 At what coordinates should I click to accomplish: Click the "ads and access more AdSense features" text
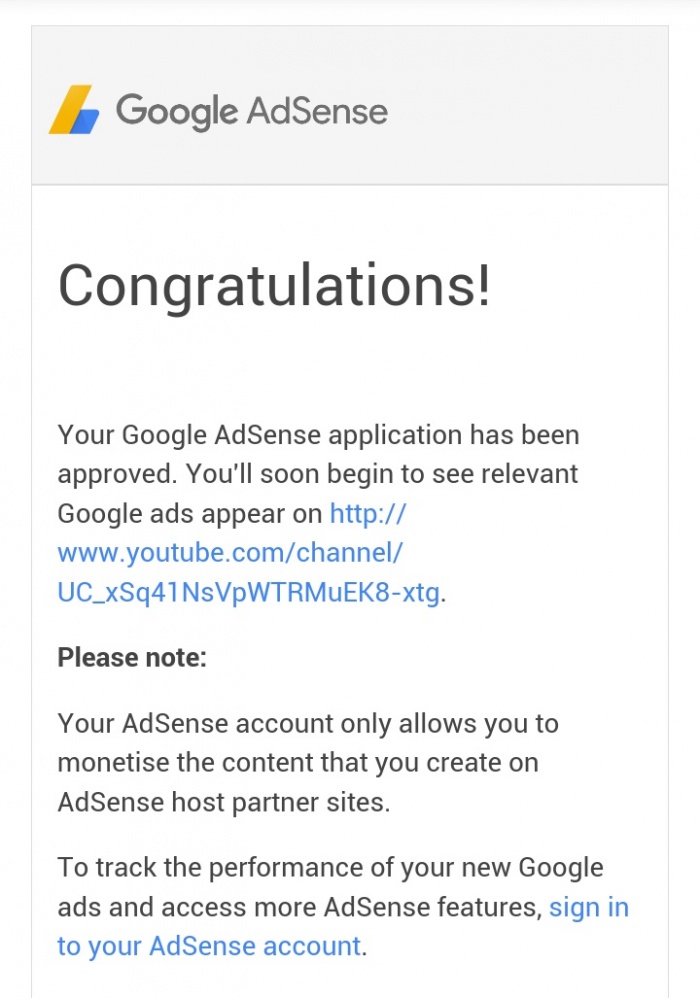pos(298,907)
